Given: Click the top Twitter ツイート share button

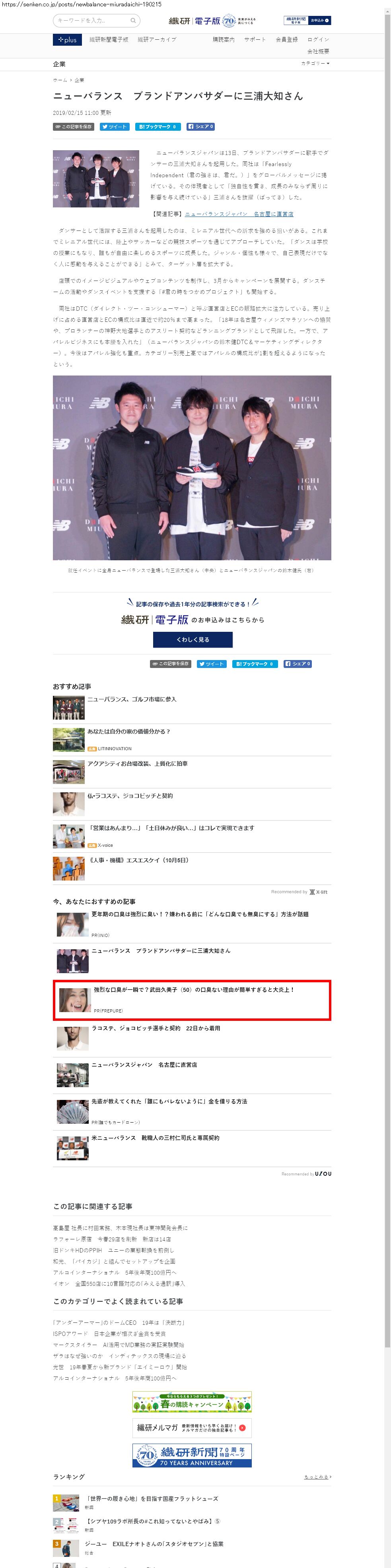Looking at the screenshot, I should pyautogui.click(x=115, y=127).
